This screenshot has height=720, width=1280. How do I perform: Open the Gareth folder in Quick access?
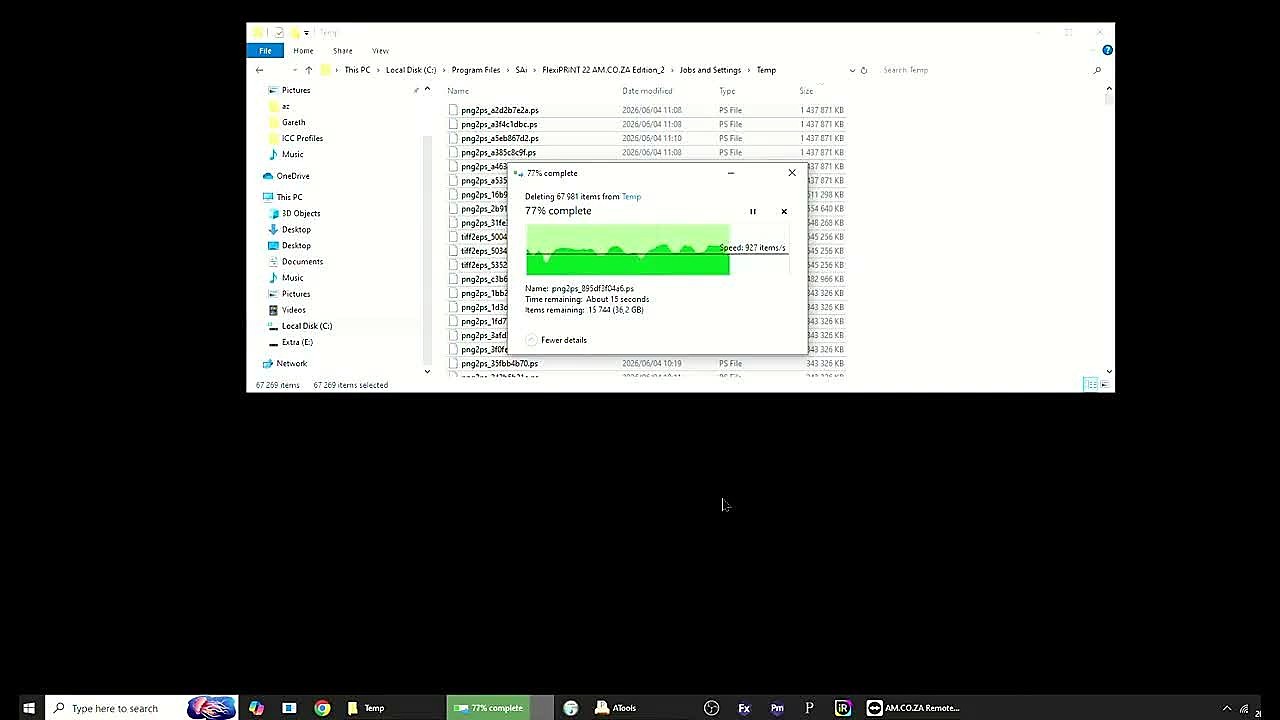286,122
